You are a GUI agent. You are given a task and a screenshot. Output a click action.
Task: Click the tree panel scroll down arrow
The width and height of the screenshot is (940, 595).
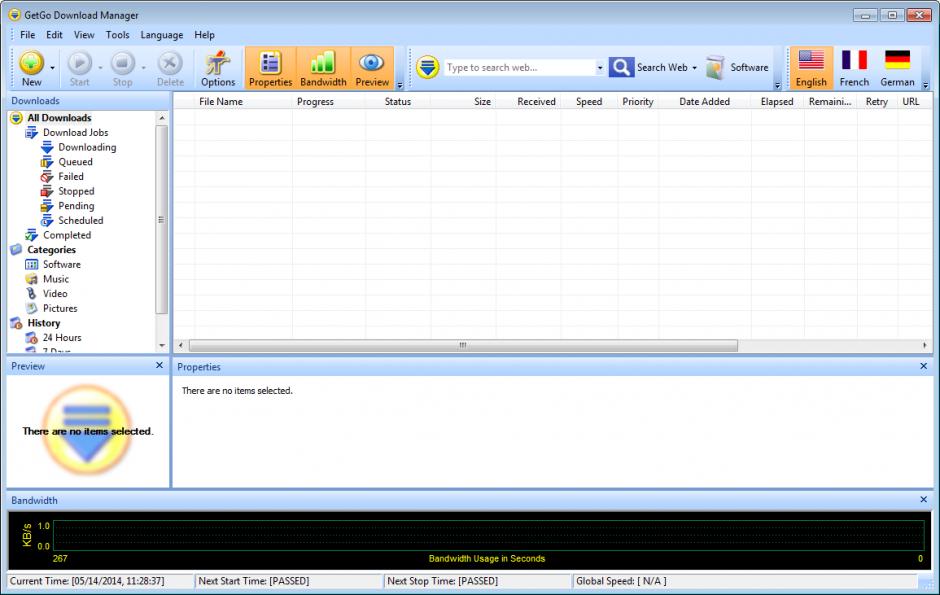(x=162, y=345)
